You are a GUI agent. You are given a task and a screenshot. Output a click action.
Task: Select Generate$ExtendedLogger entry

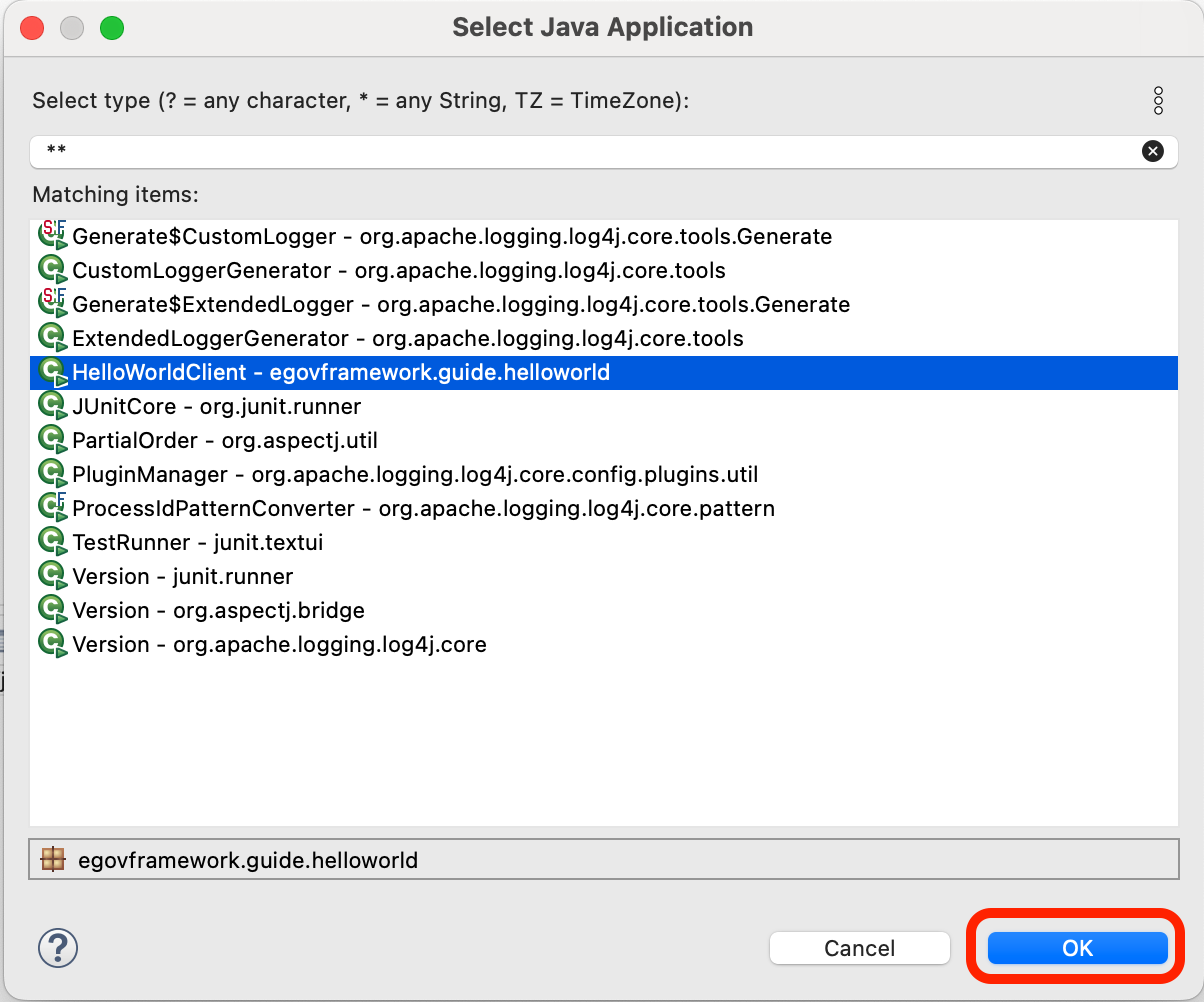(460, 305)
